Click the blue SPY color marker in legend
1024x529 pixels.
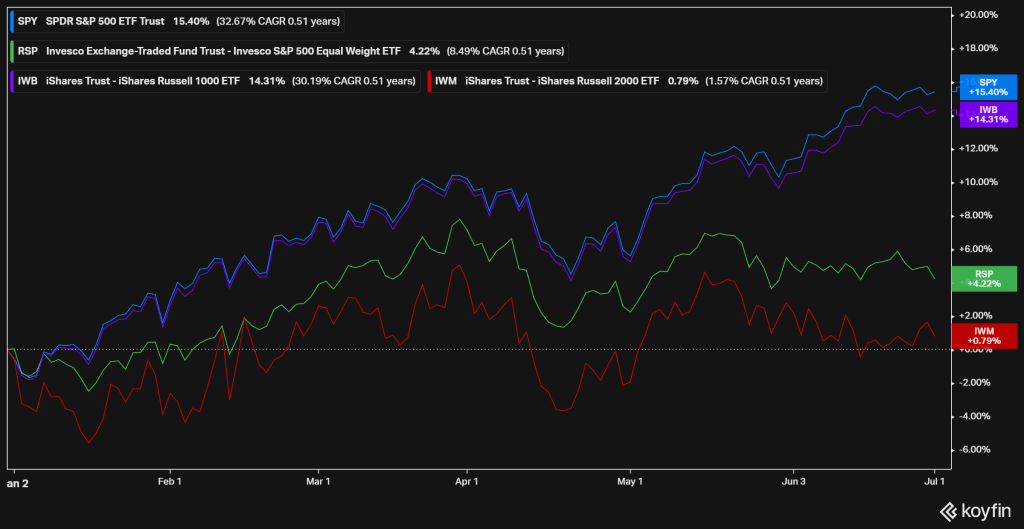tap(10, 21)
